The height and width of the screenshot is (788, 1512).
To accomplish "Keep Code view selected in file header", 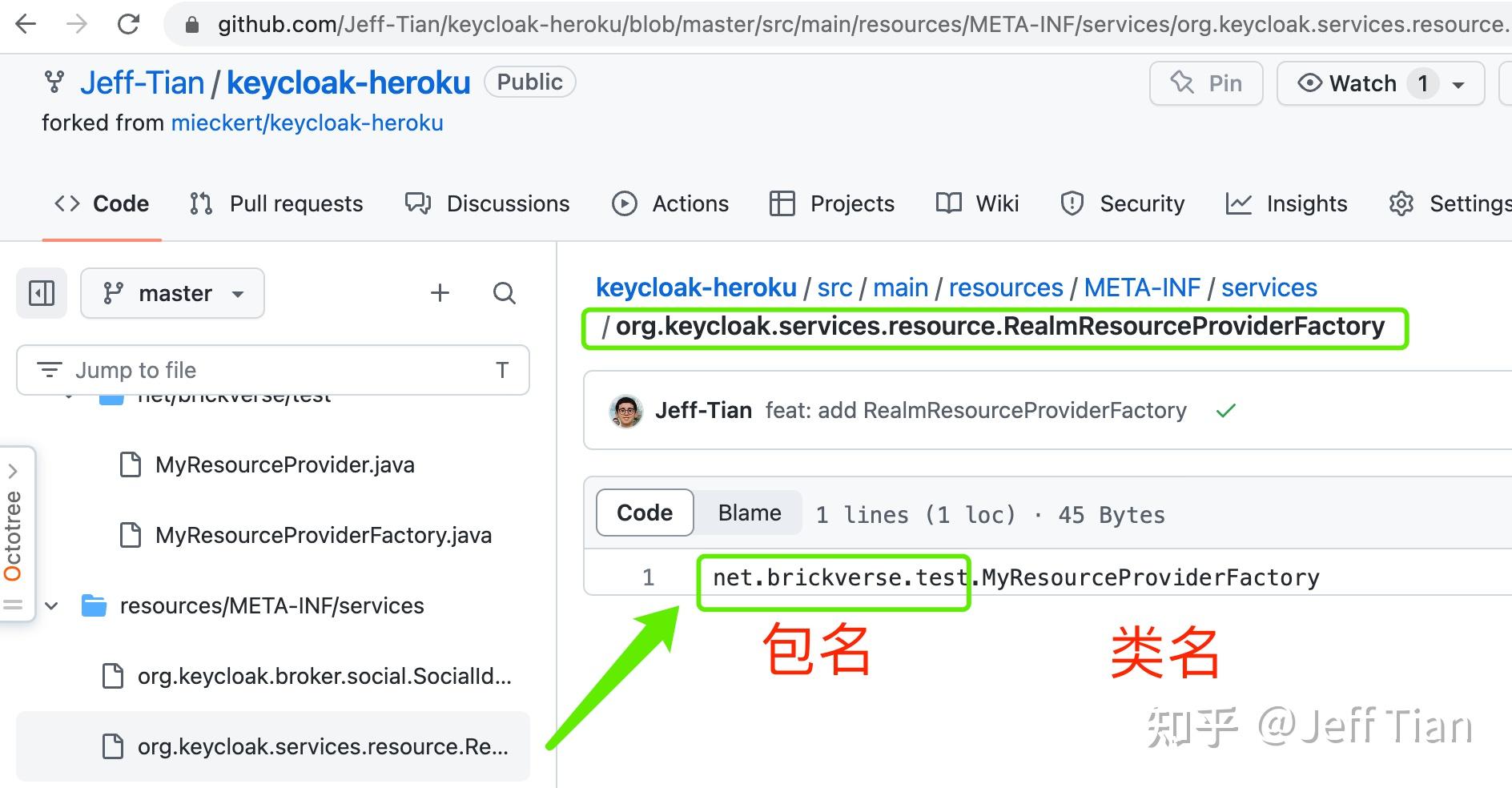I will point(644,513).
